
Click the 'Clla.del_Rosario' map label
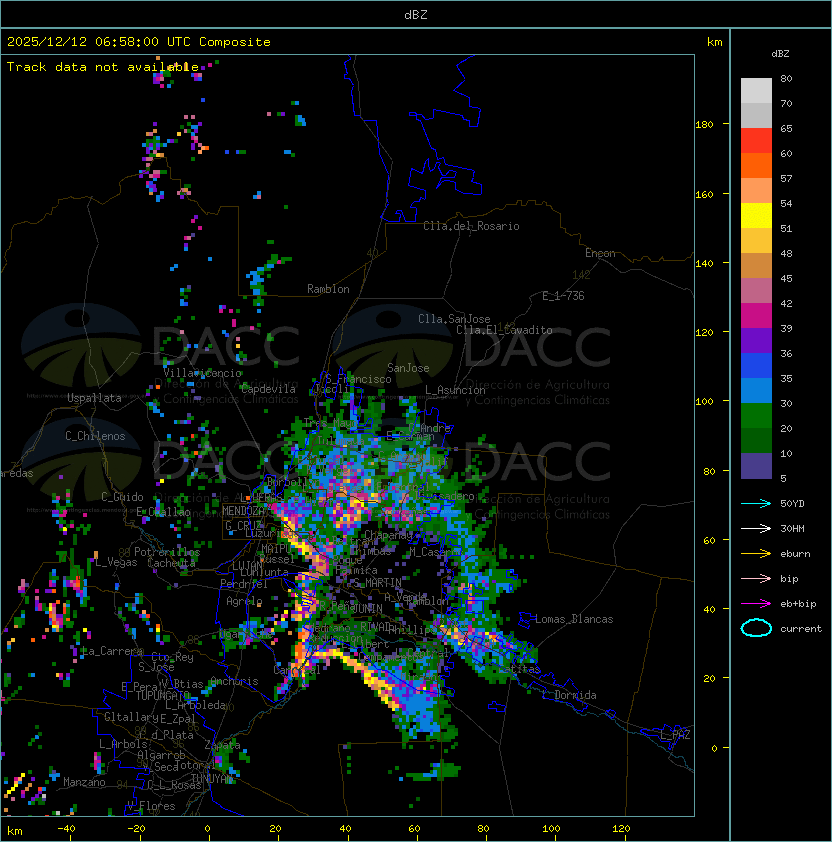[x=471, y=226]
